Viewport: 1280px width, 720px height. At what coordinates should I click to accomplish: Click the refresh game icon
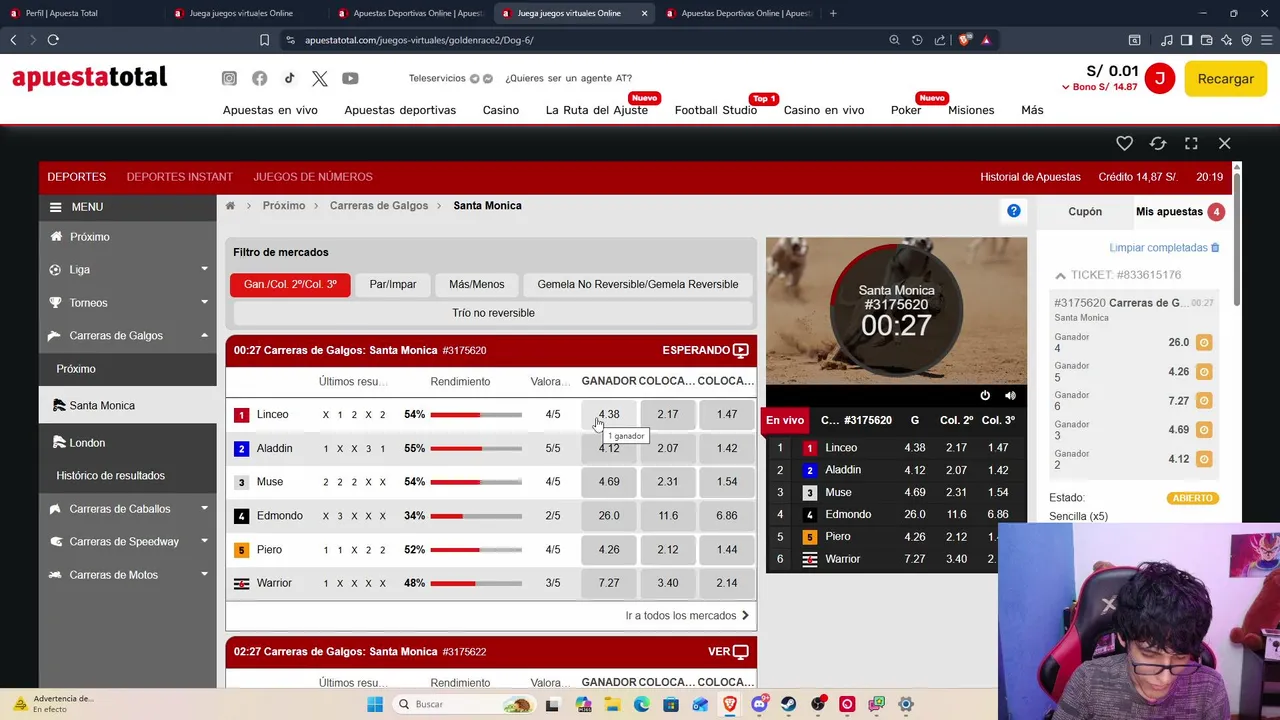tap(1158, 143)
